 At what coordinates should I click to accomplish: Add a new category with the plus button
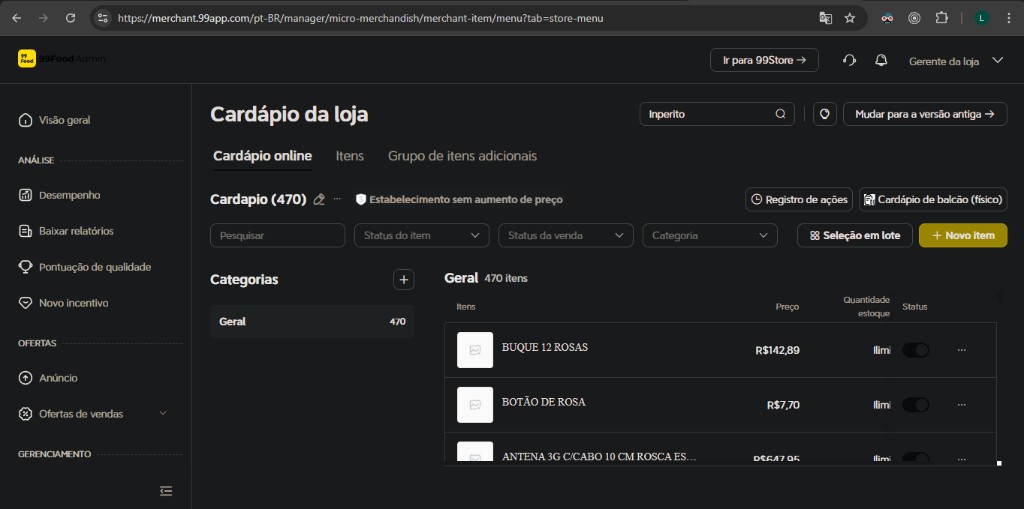(x=404, y=280)
